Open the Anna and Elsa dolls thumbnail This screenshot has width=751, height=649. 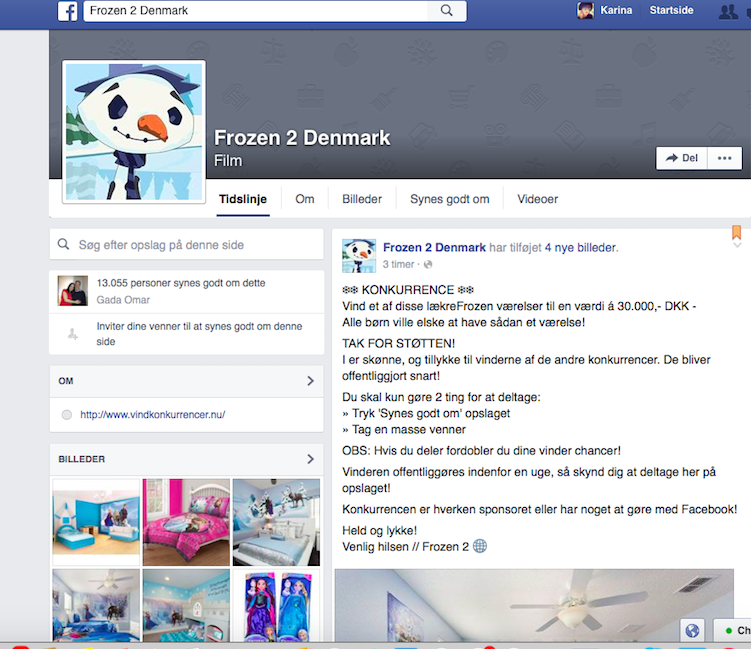[276, 605]
